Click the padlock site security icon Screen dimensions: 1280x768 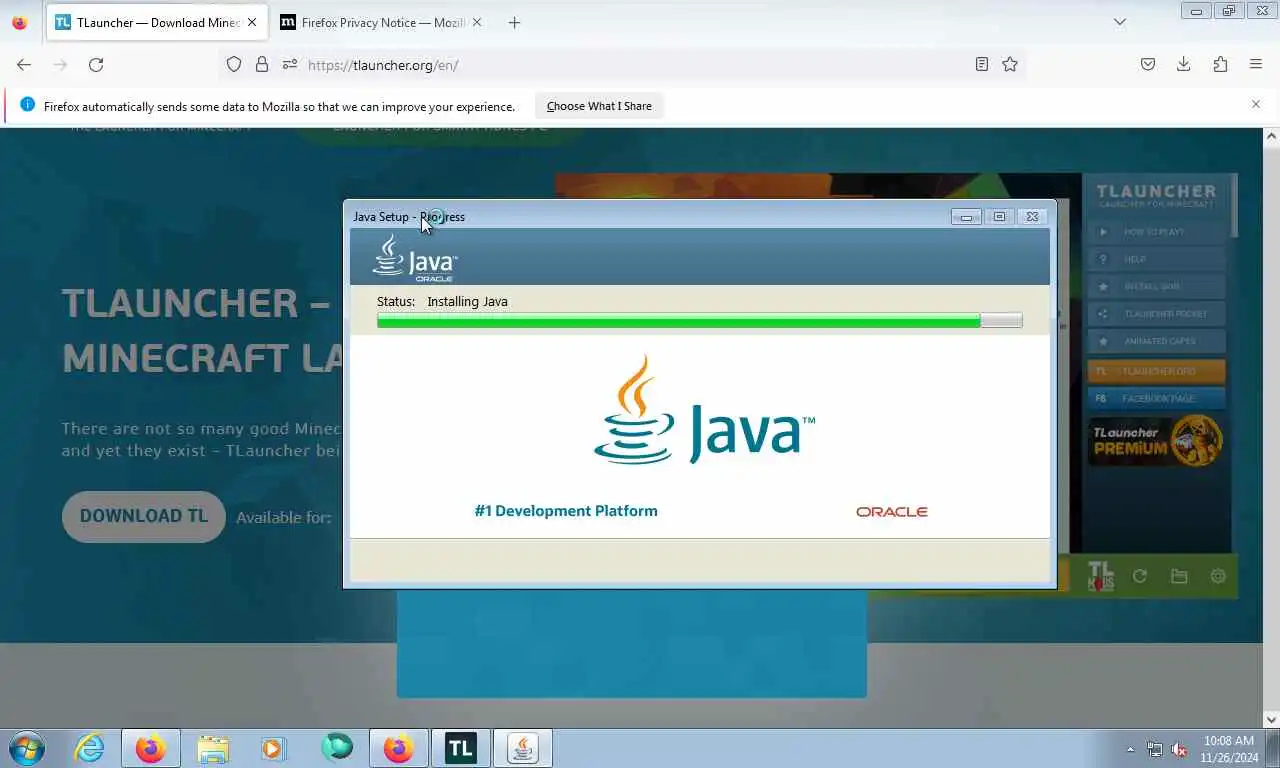(x=262, y=64)
